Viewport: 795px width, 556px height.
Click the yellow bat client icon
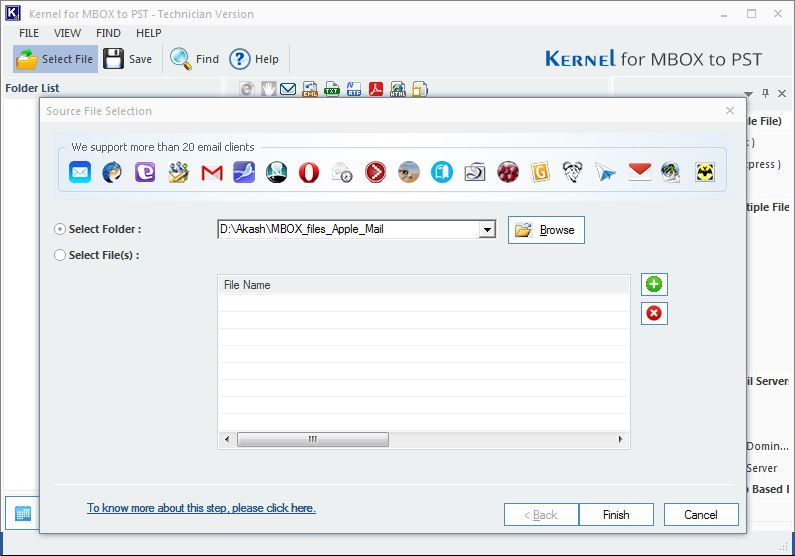(x=705, y=172)
